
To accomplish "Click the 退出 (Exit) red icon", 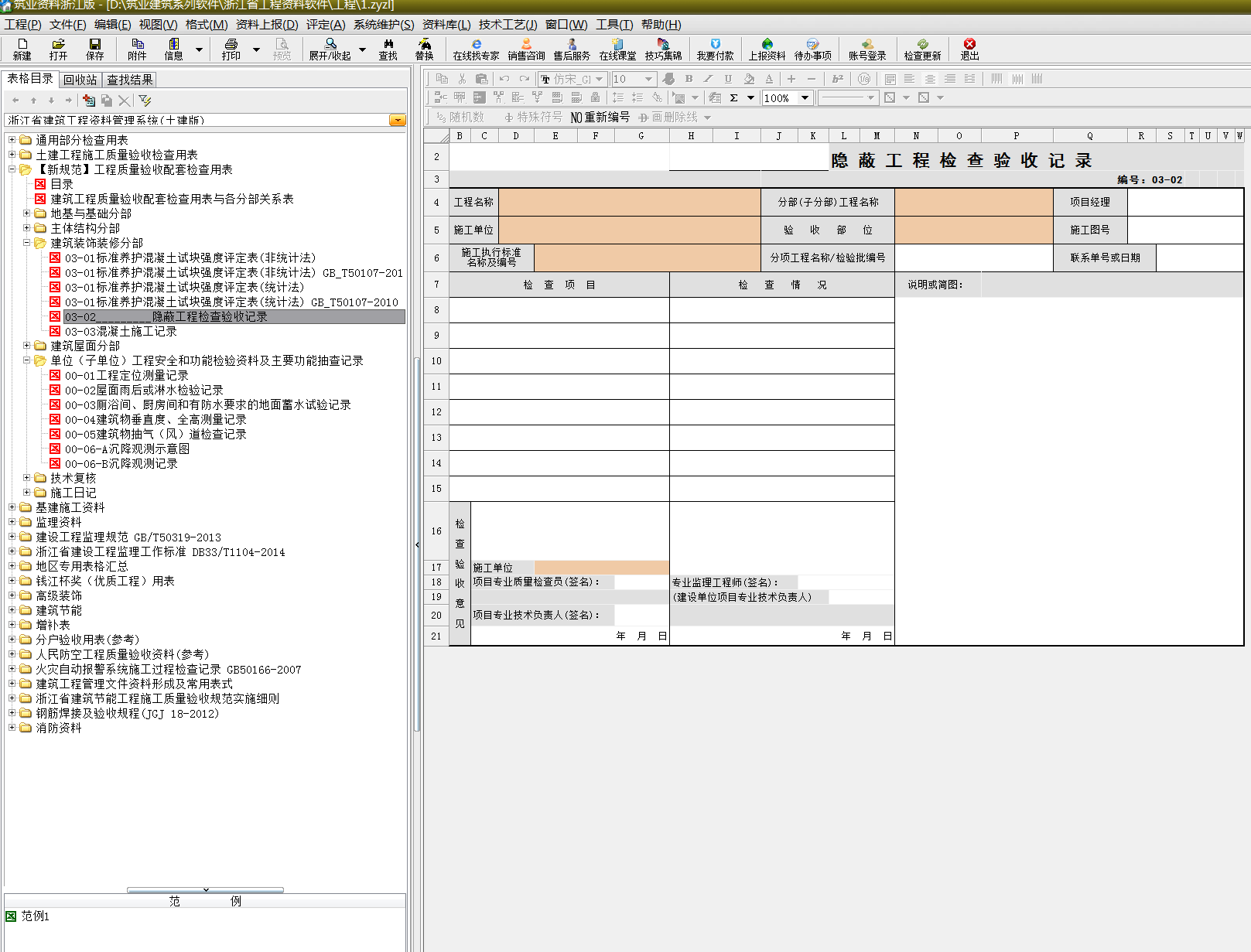I will pyautogui.click(x=970, y=49).
